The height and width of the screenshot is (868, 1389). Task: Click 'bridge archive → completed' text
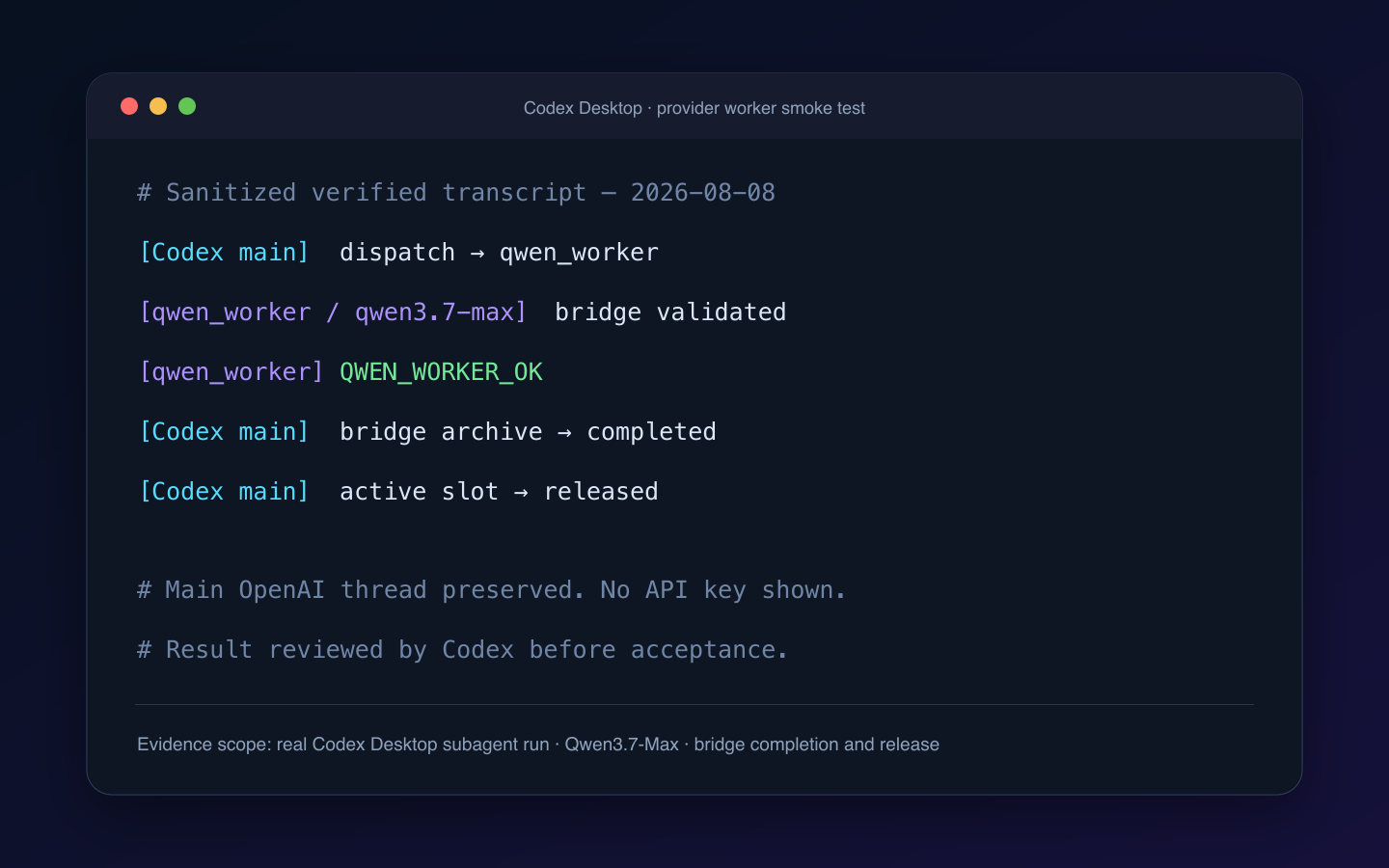pyautogui.click(x=528, y=432)
